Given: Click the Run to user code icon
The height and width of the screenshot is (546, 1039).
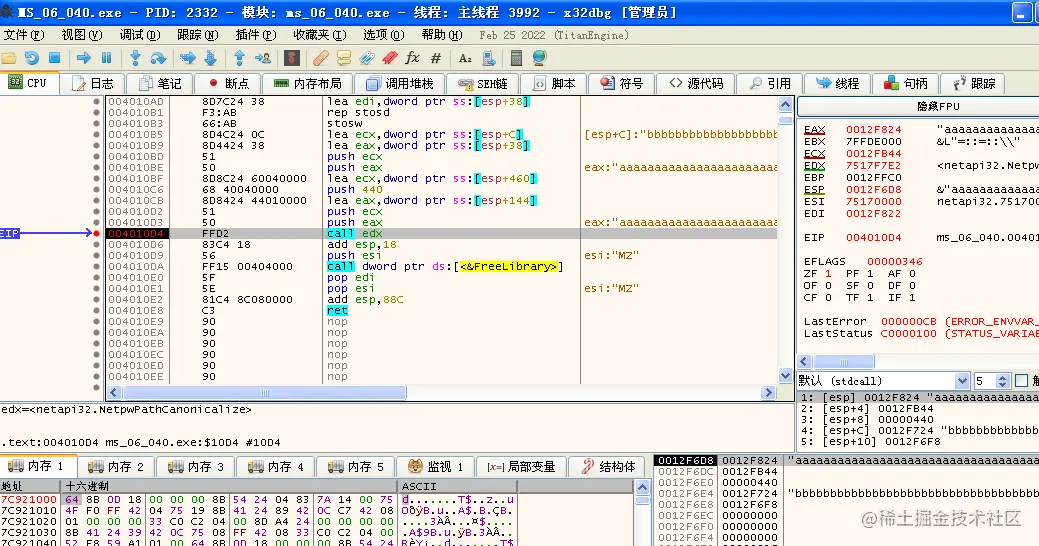Looking at the screenshot, I should click(x=263, y=58).
